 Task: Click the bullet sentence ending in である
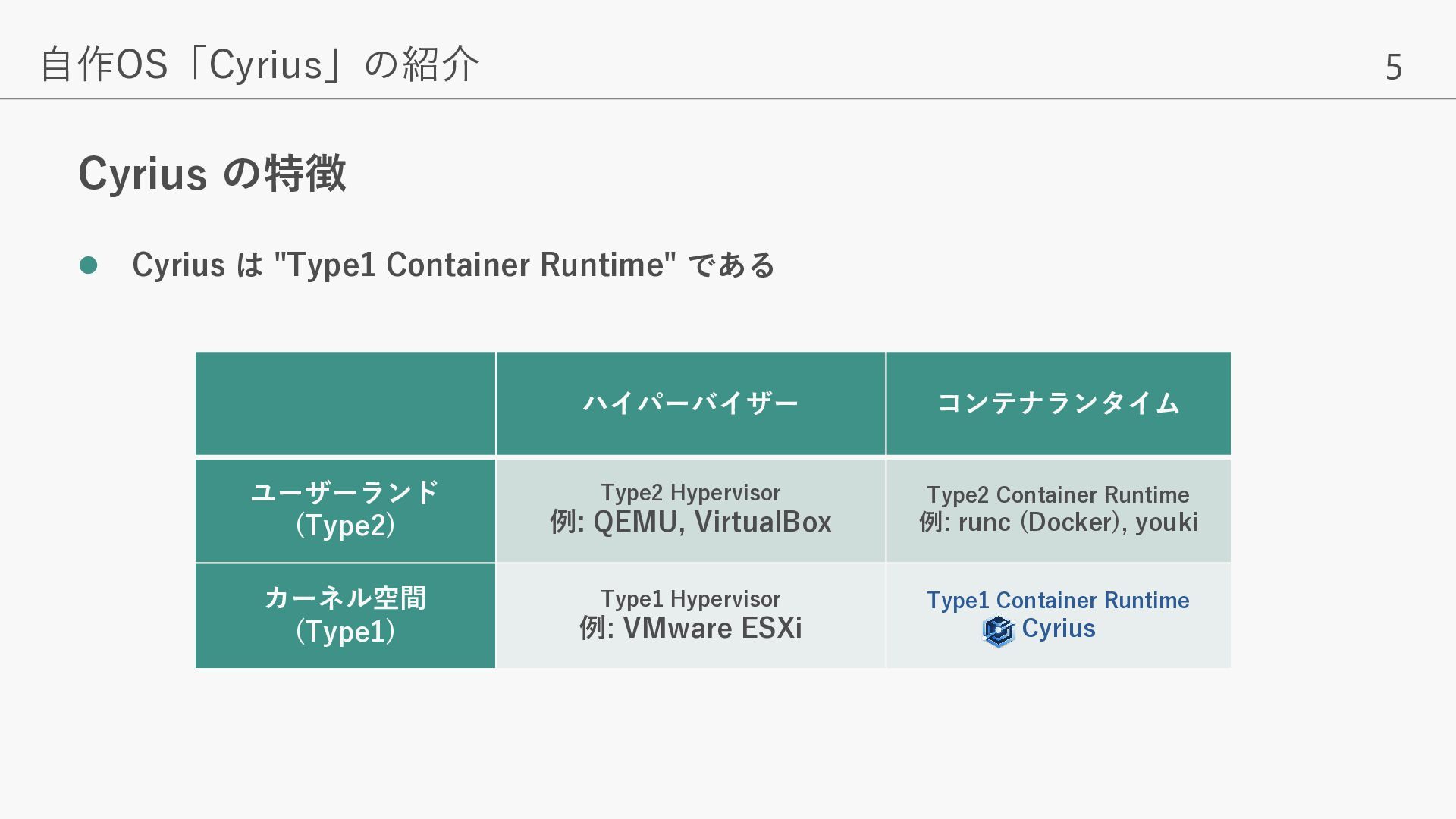[x=453, y=265]
